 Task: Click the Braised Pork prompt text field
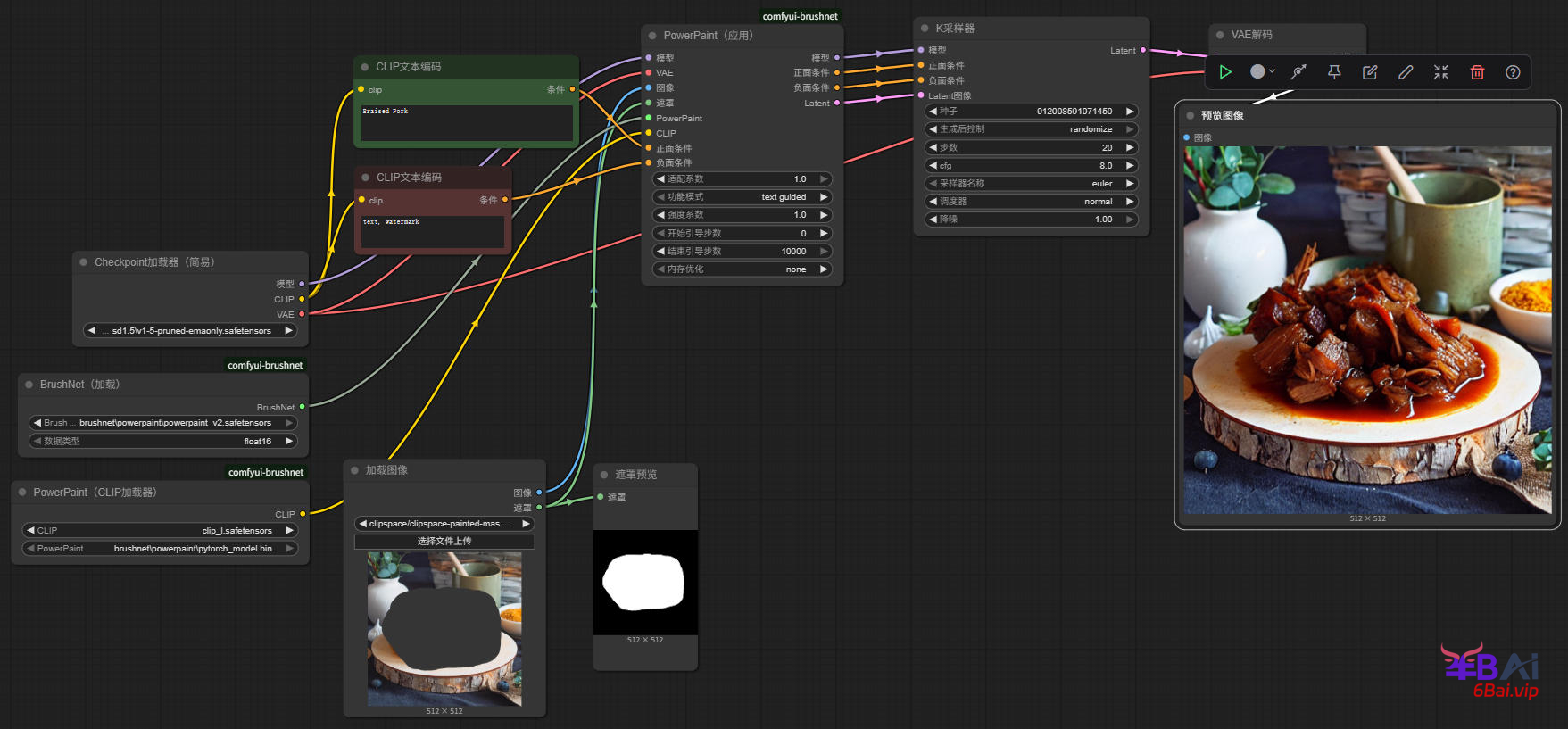(466, 123)
